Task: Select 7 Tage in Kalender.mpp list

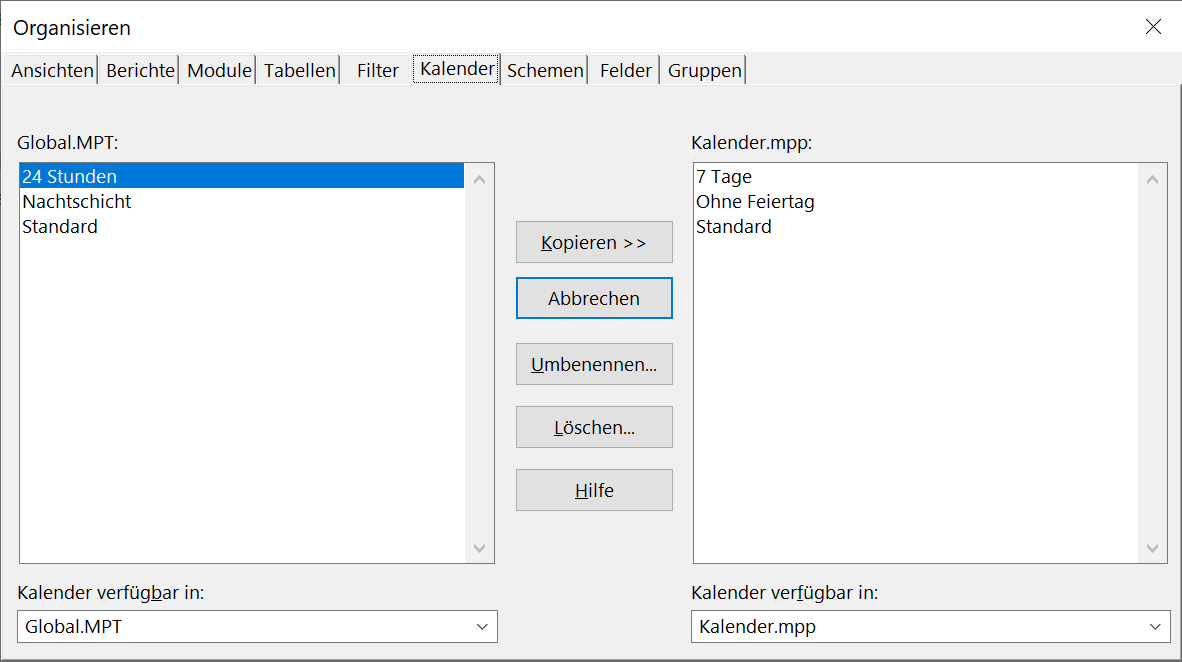Action: tap(915, 176)
